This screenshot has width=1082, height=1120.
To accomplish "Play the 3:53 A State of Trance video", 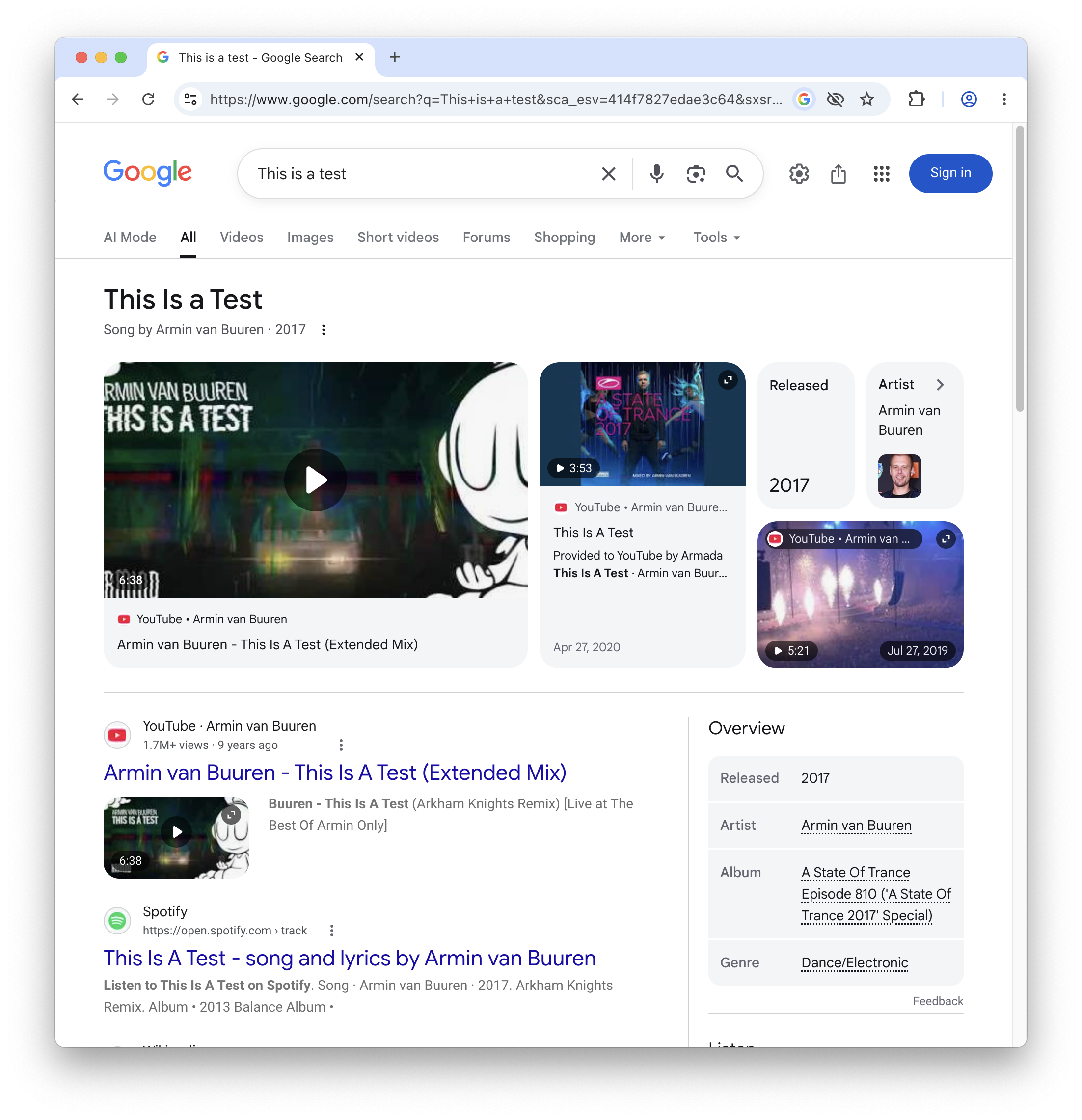I will 573,468.
